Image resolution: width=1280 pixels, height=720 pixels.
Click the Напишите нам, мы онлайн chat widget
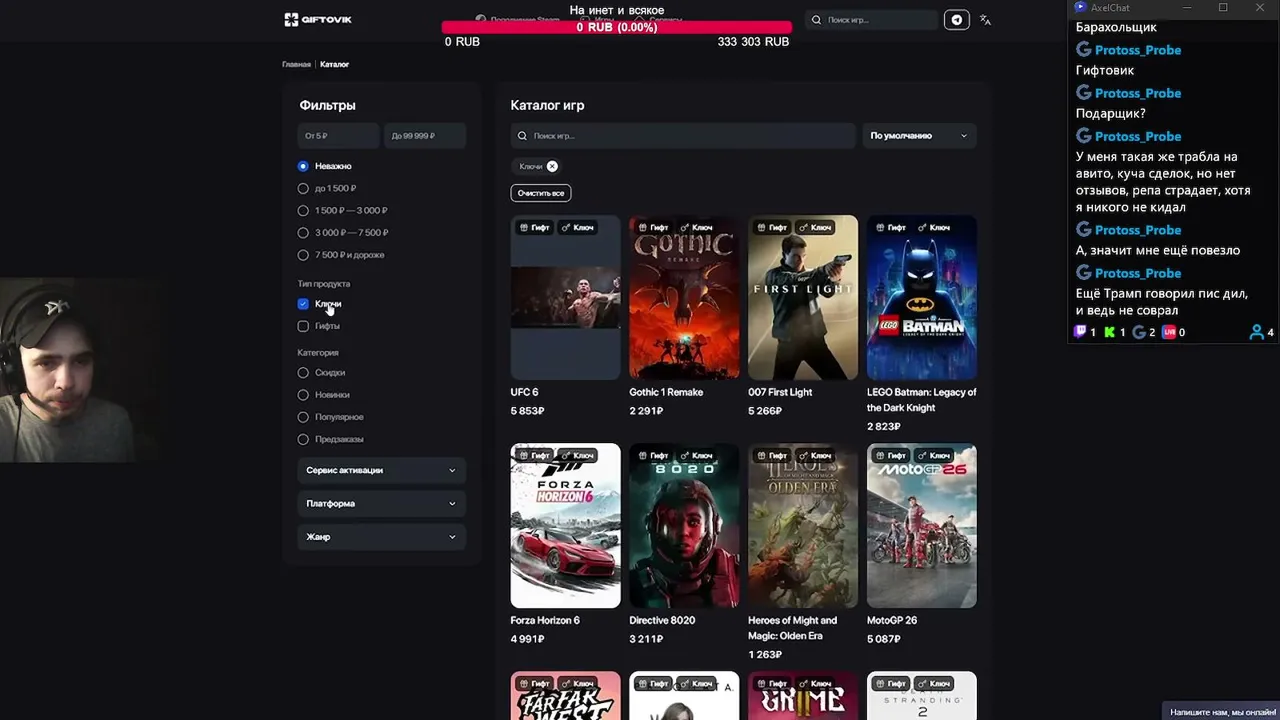(1221, 712)
